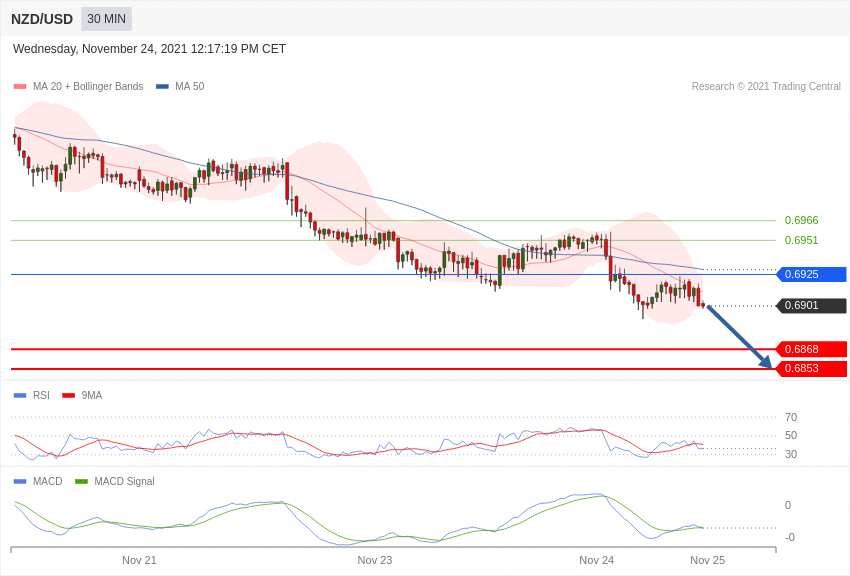Click the Research © 2021 Trading Central credit
850x576 pixels.
(x=766, y=87)
